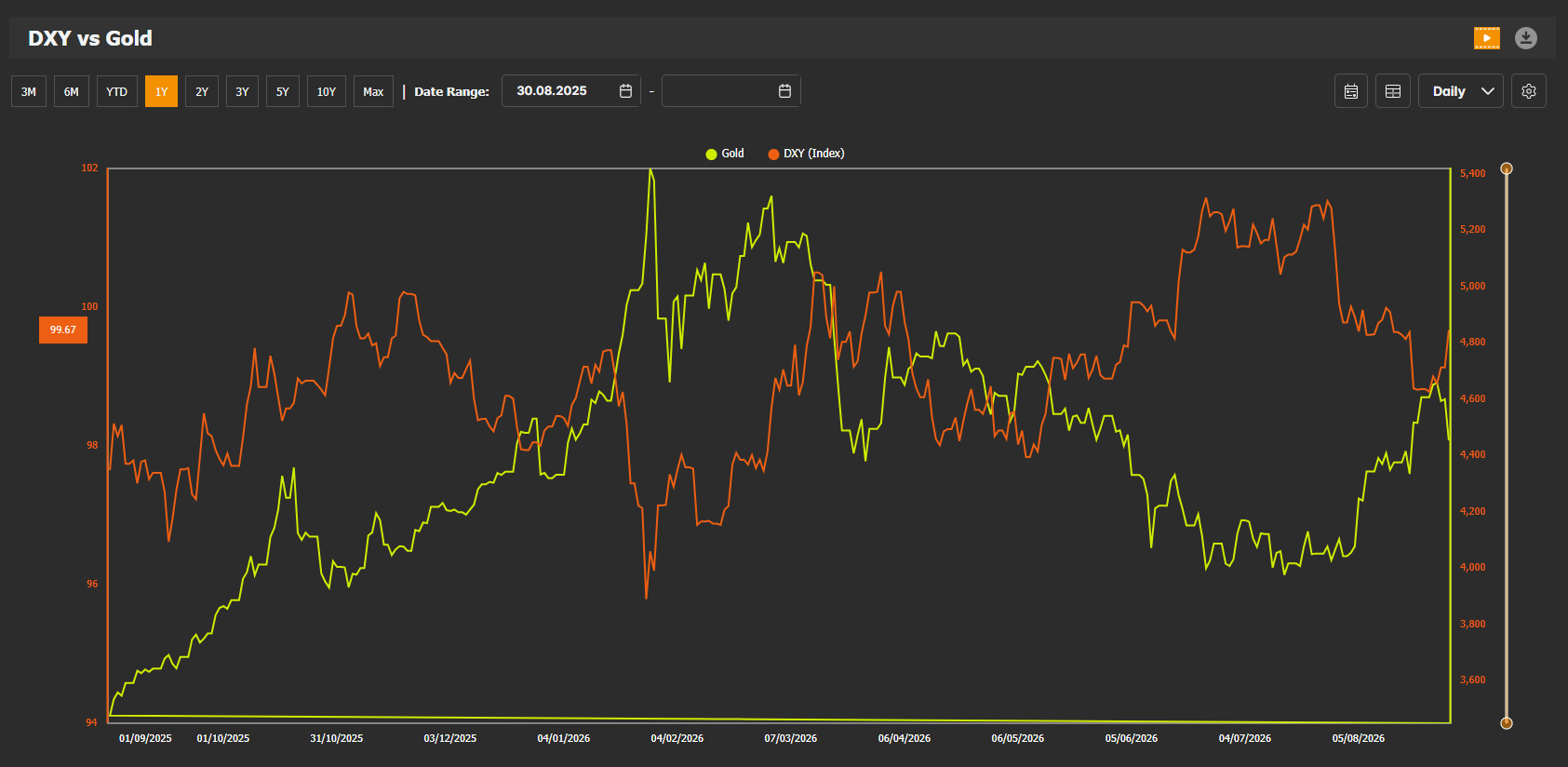Click the Date Range: label
This screenshot has height=767, width=1568.
click(x=451, y=91)
